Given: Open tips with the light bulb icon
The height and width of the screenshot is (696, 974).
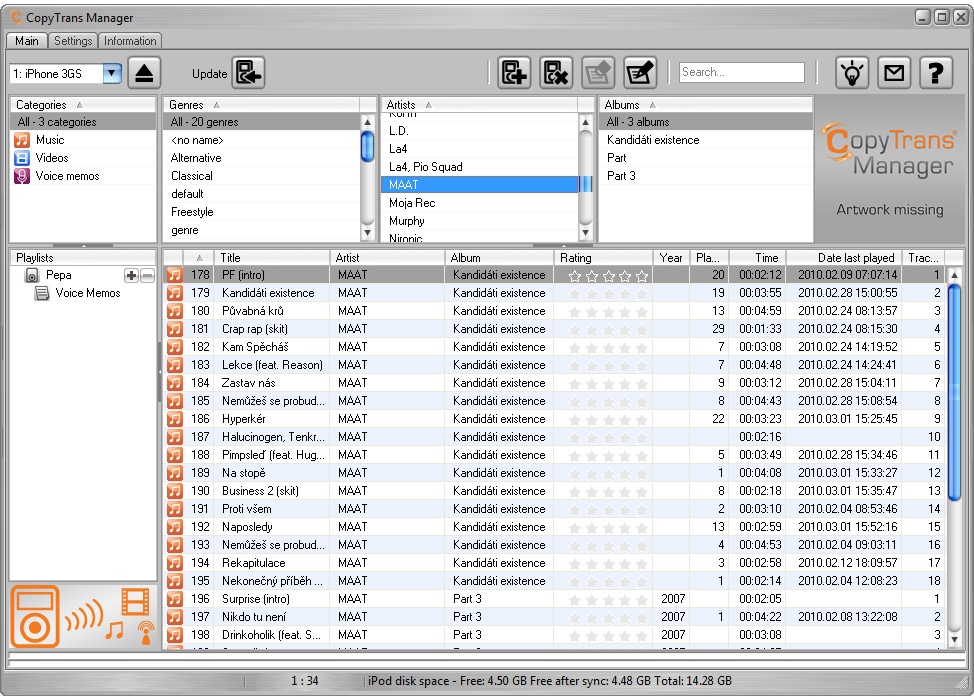Looking at the screenshot, I should tap(852, 73).
